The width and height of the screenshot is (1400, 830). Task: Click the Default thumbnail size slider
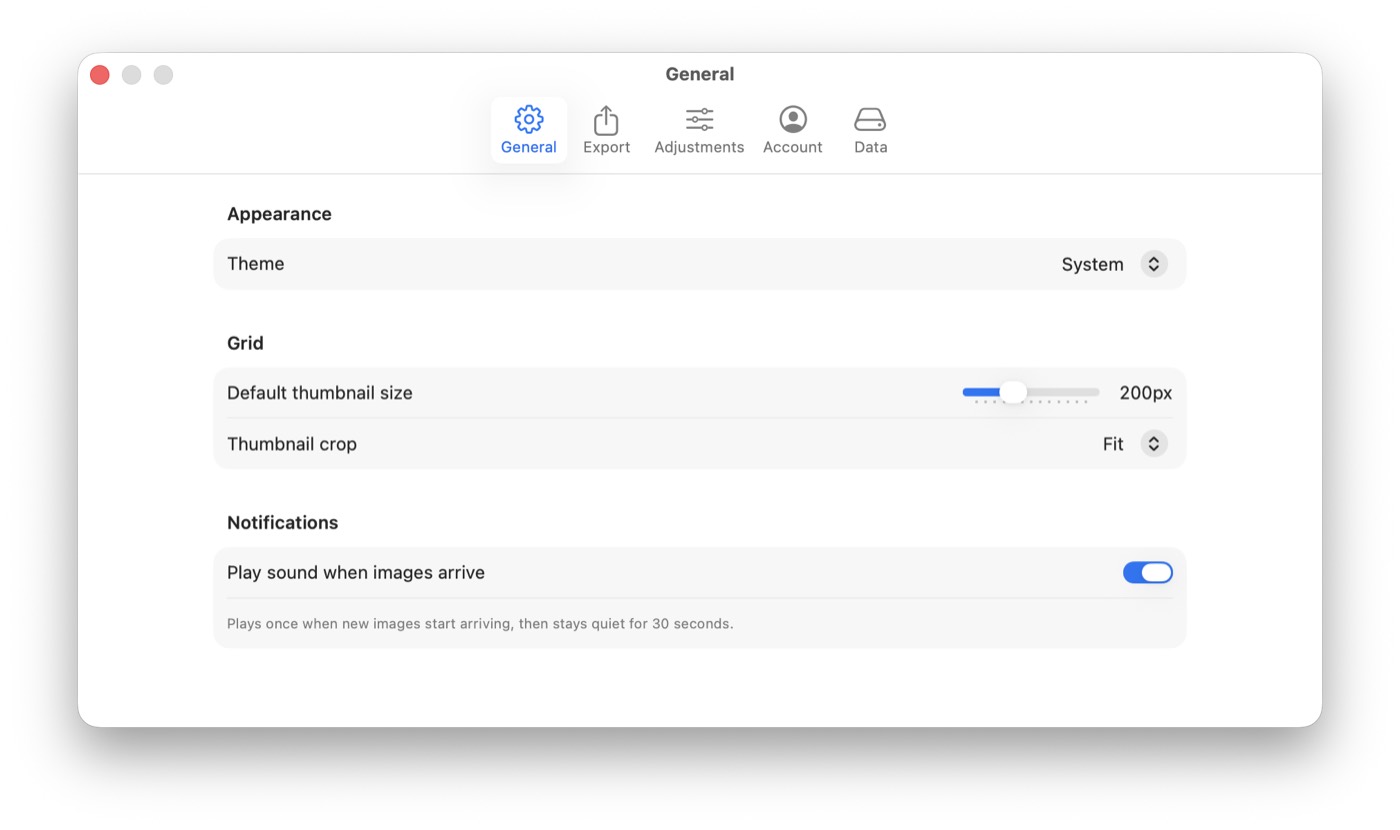(1030, 393)
